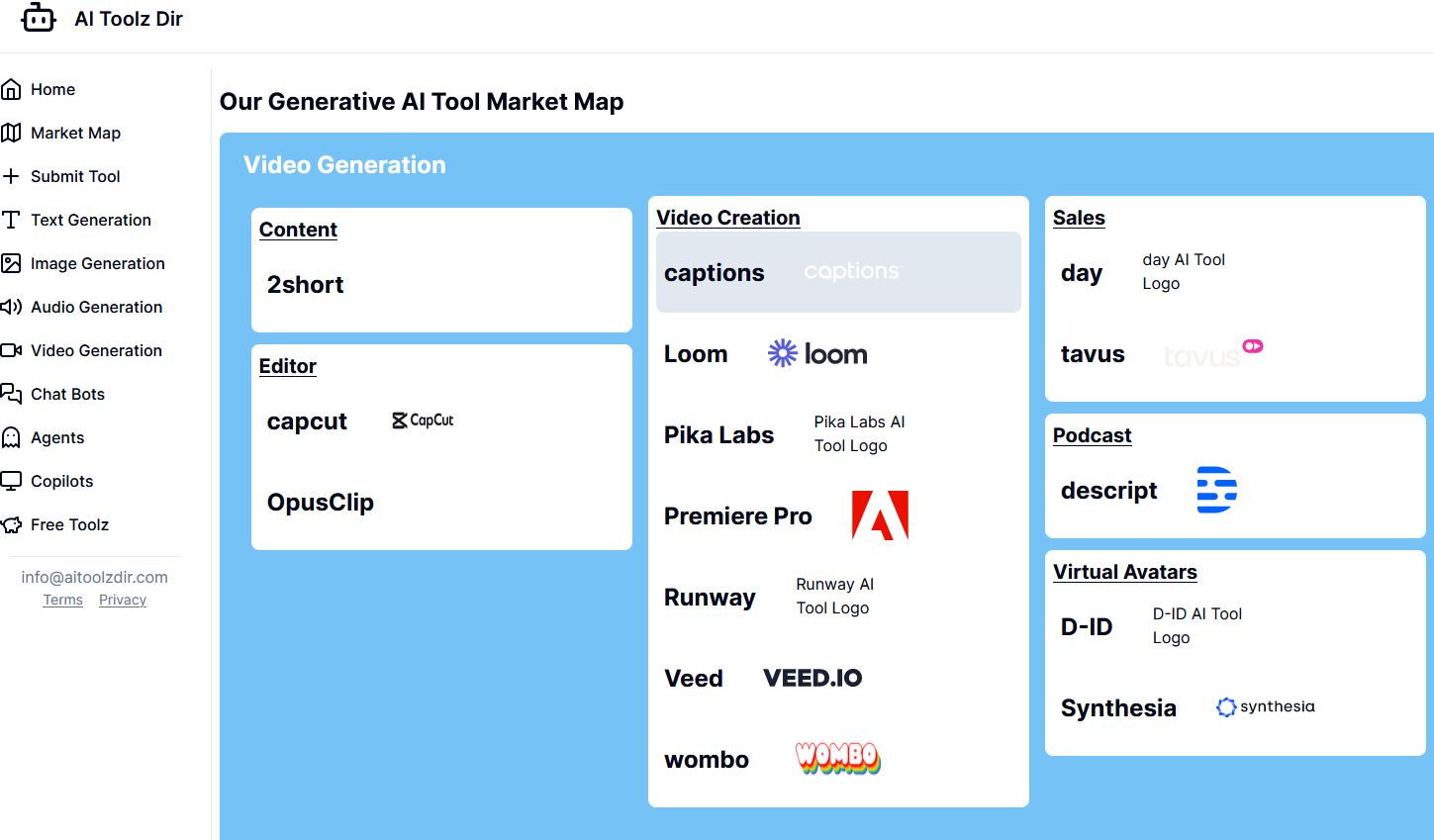Click the Free Toolz piggy bank icon
This screenshot has height=840, width=1434.
11,524
